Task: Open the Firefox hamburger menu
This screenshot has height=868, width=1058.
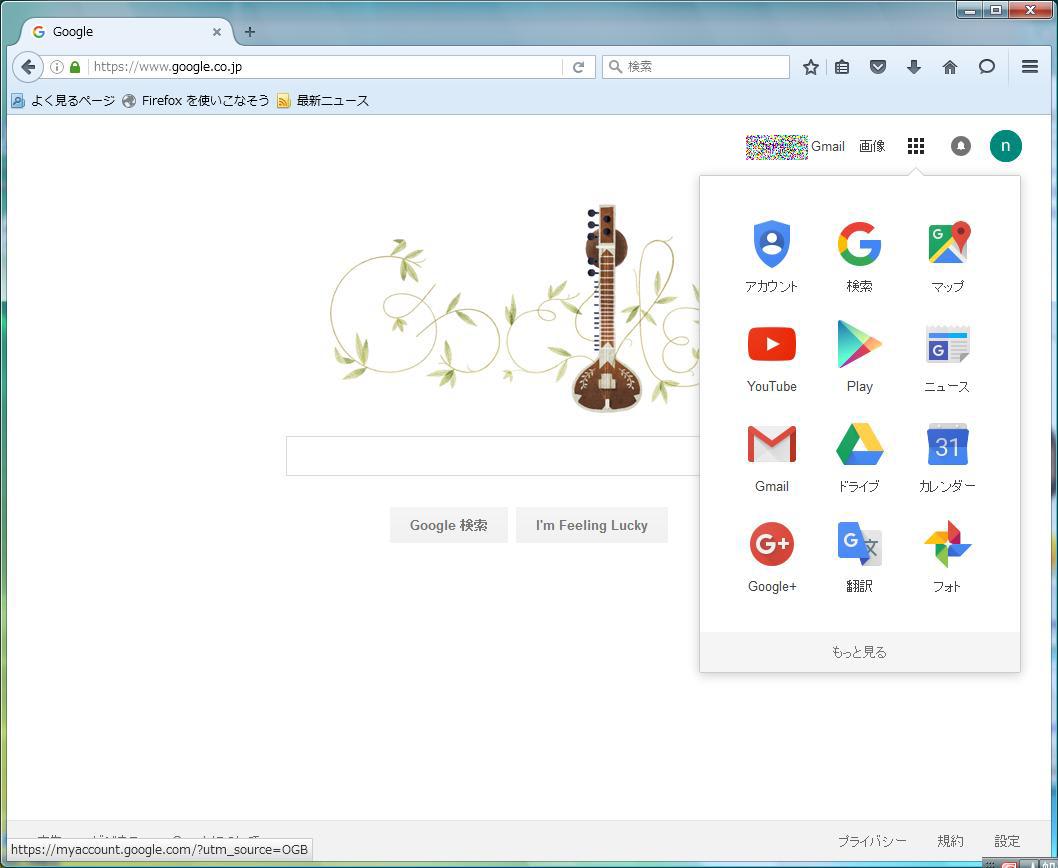Action: [x=1029, y=67]
